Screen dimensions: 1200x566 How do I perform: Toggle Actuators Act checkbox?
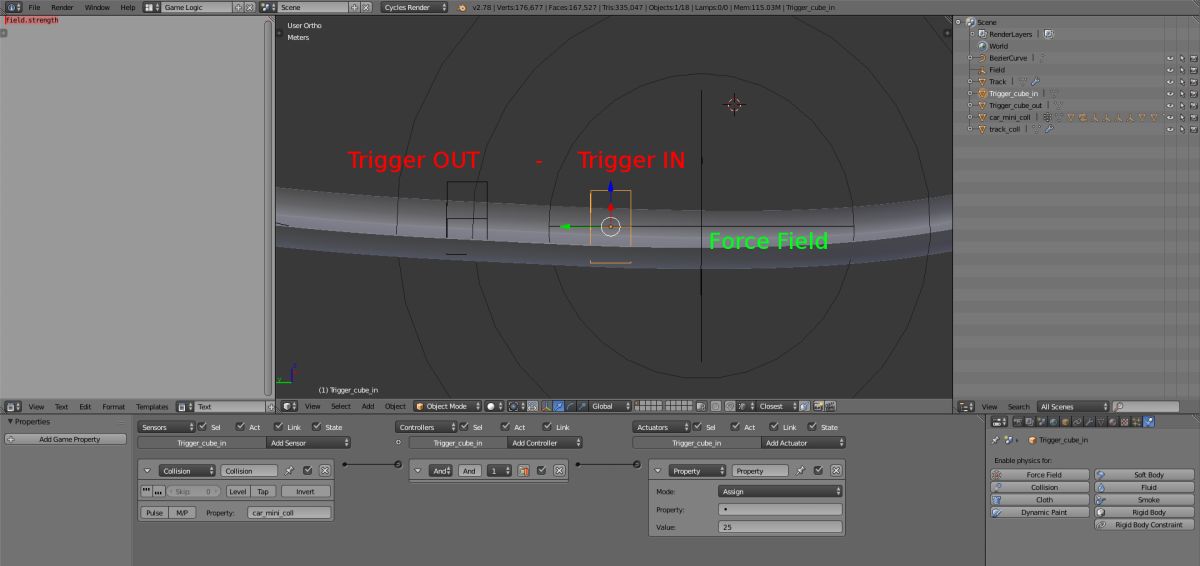[735, 427]
